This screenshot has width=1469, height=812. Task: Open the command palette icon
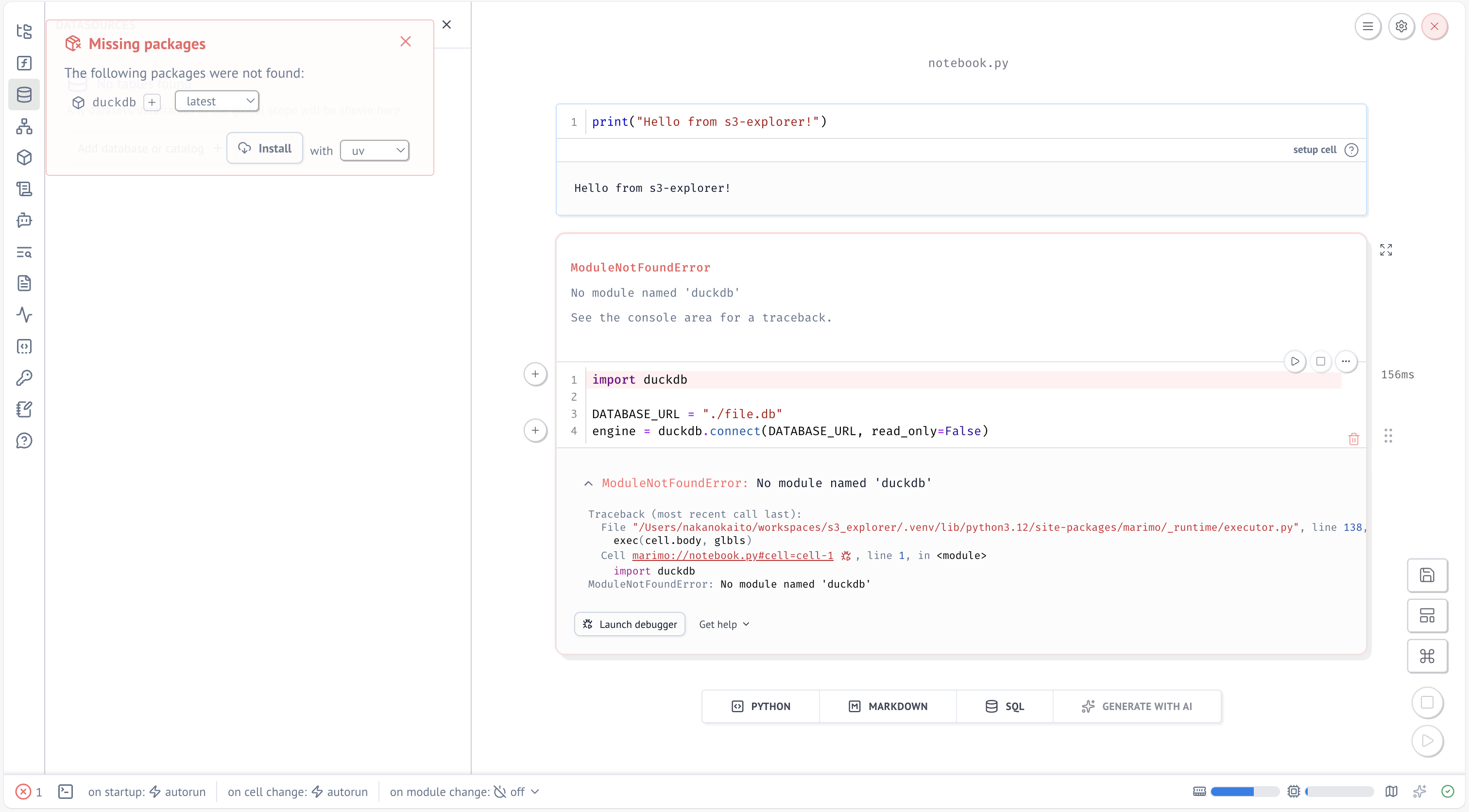coord(1427,656)
